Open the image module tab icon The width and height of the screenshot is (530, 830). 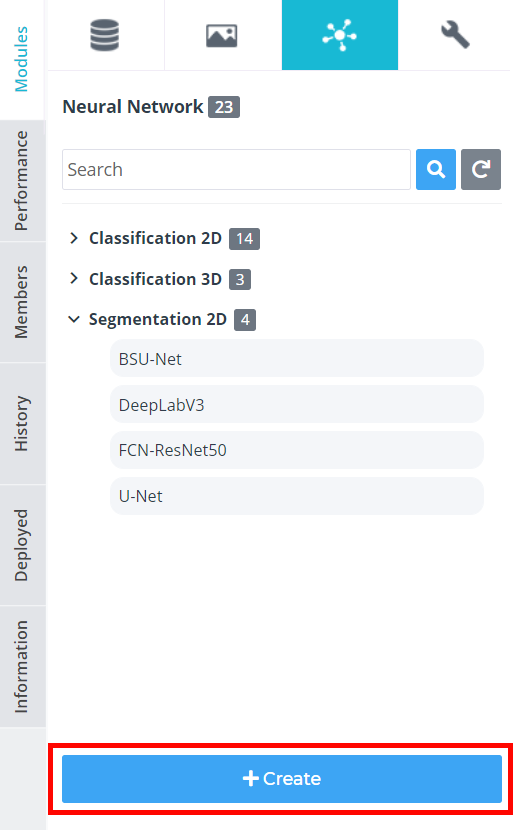[222, 35]
